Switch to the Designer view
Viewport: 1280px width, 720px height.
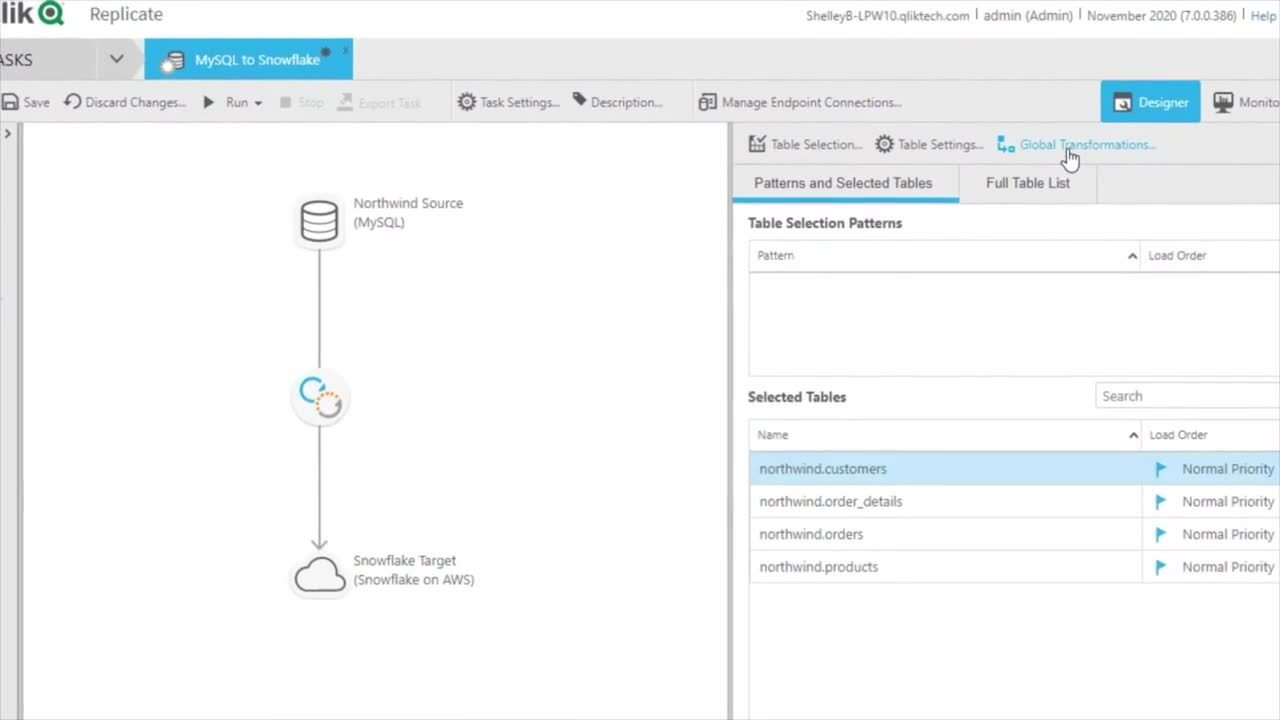(x=1150, y=102)
